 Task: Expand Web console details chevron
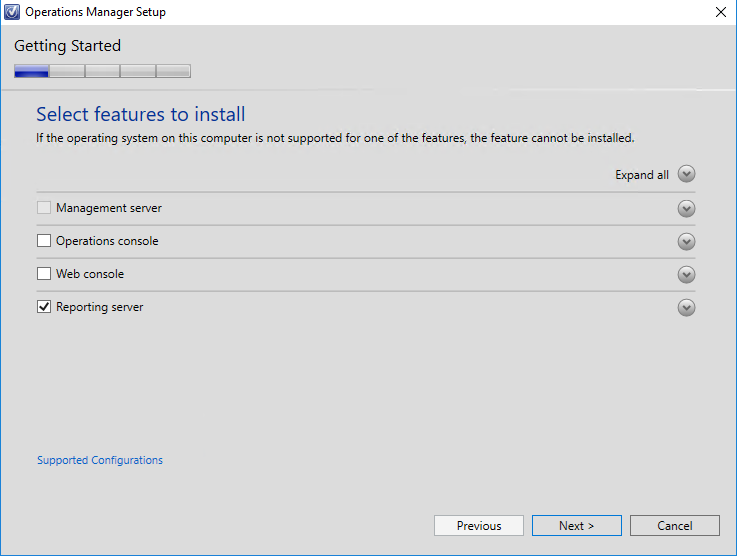click(686, 274)
